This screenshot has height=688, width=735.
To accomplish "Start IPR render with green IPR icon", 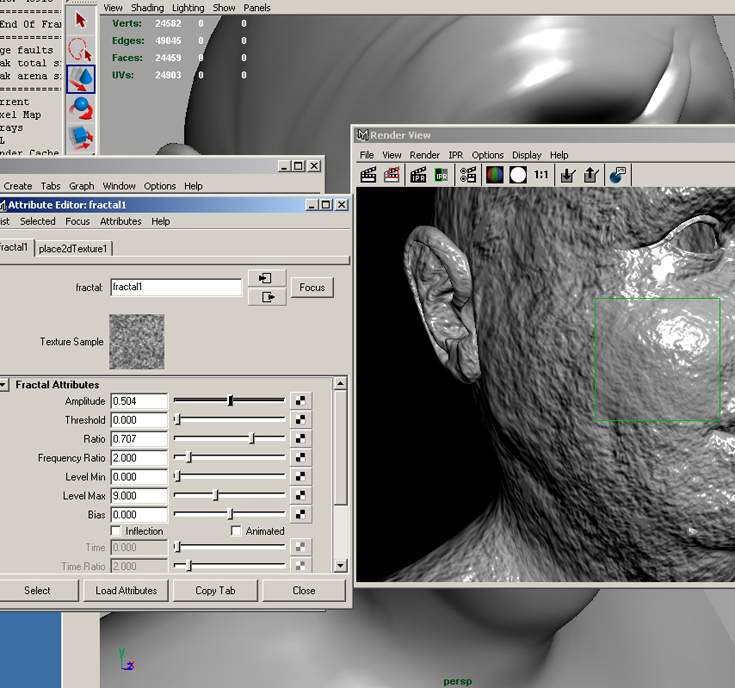I will (x=442, y=175).
